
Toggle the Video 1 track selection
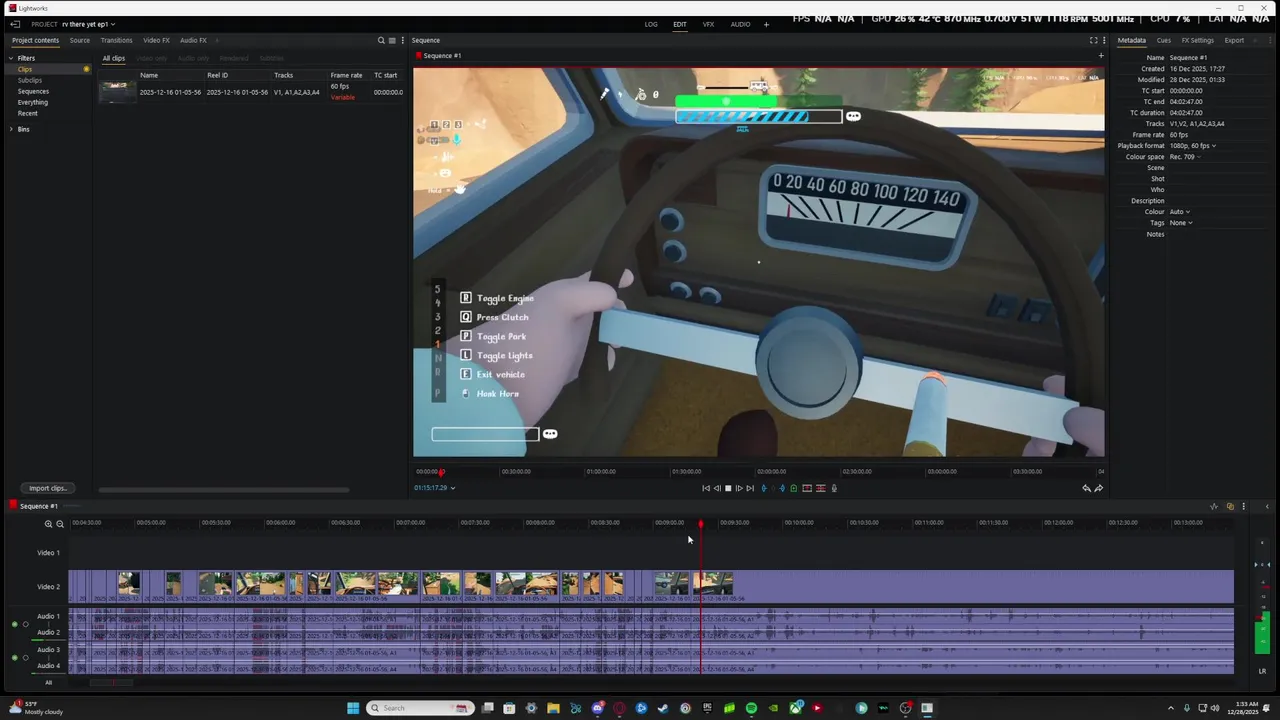click(x=48, y=553)
